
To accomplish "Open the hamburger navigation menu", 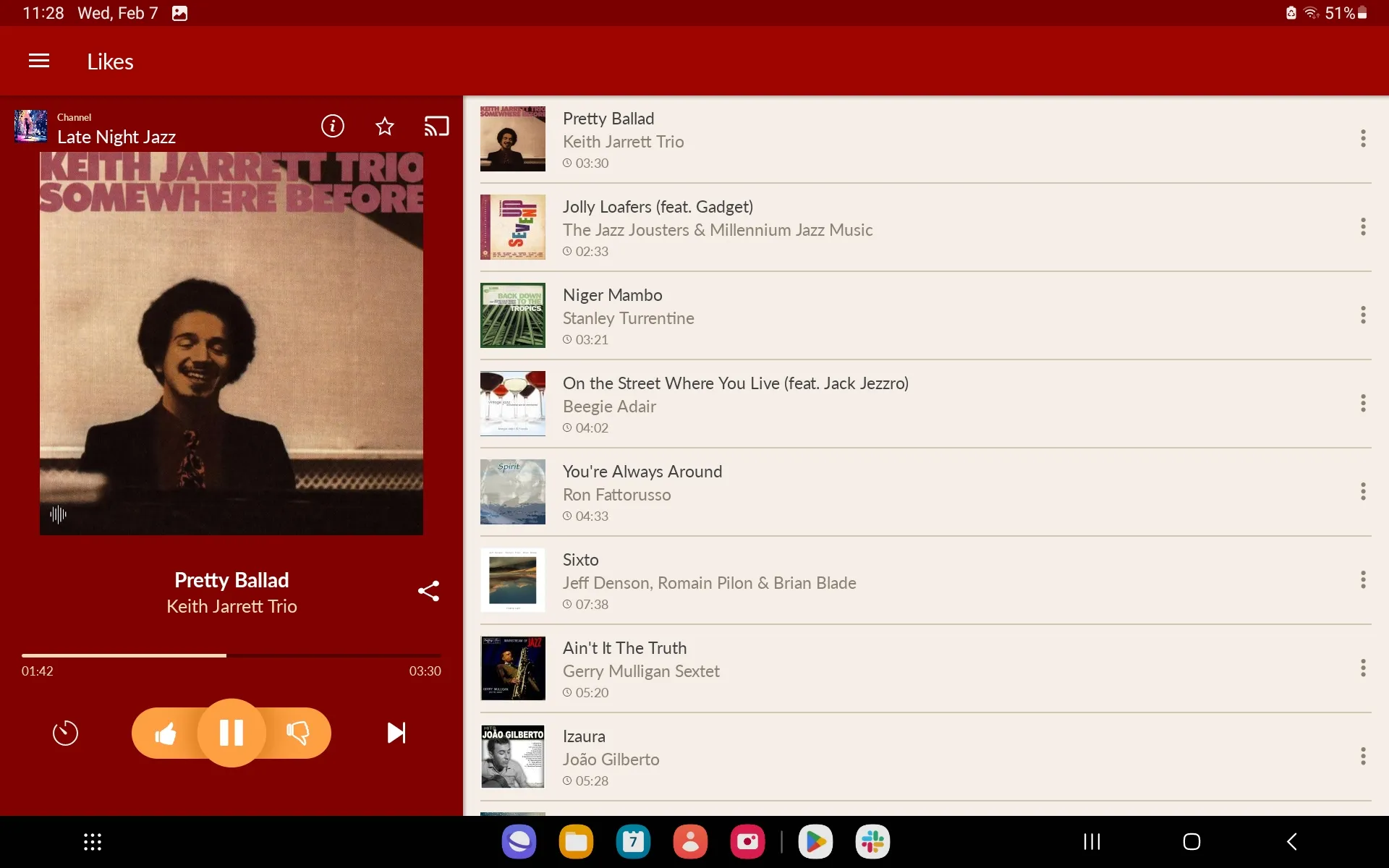I will point(39,61).
